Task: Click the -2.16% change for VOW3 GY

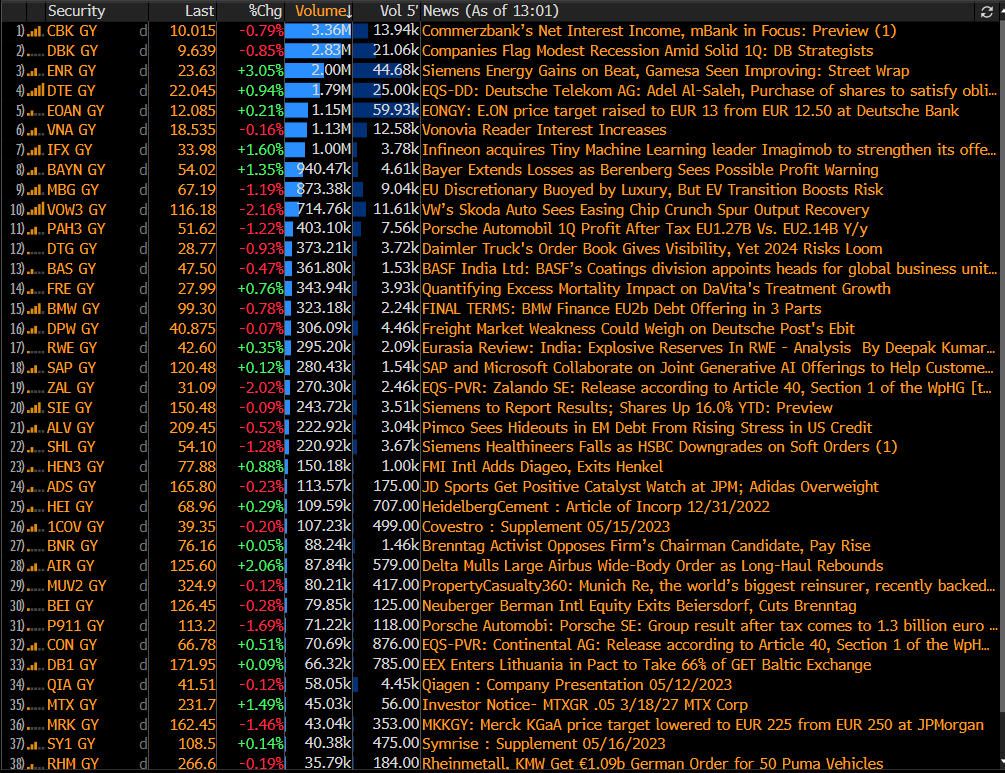Action: (x=262, y=210)
